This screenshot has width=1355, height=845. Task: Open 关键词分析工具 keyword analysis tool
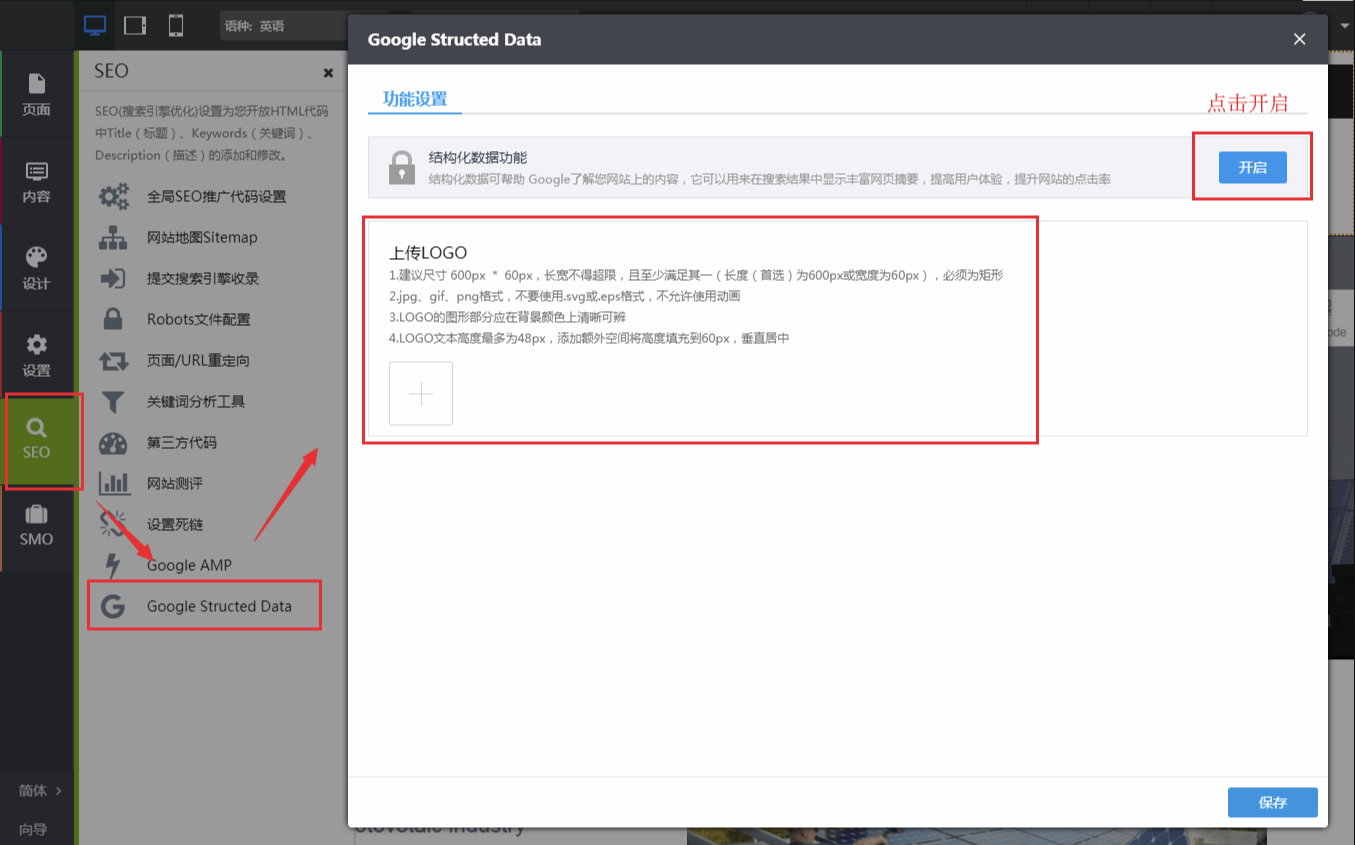click(x=195, y=402)
